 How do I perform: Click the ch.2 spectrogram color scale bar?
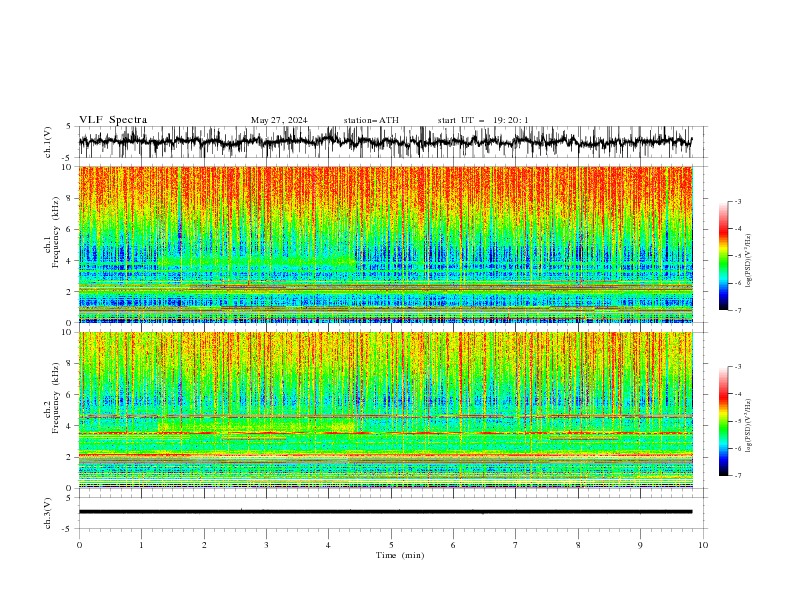click(x=723, y=421)
